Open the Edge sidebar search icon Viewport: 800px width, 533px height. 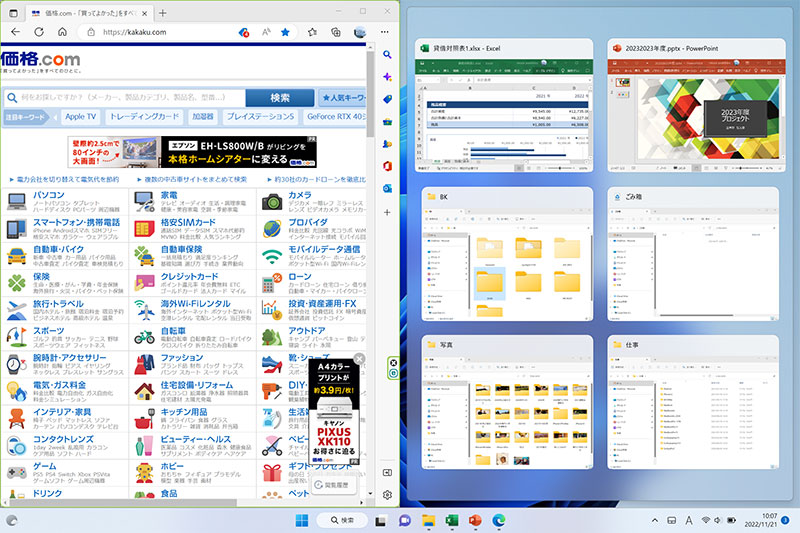click(387, 55)
